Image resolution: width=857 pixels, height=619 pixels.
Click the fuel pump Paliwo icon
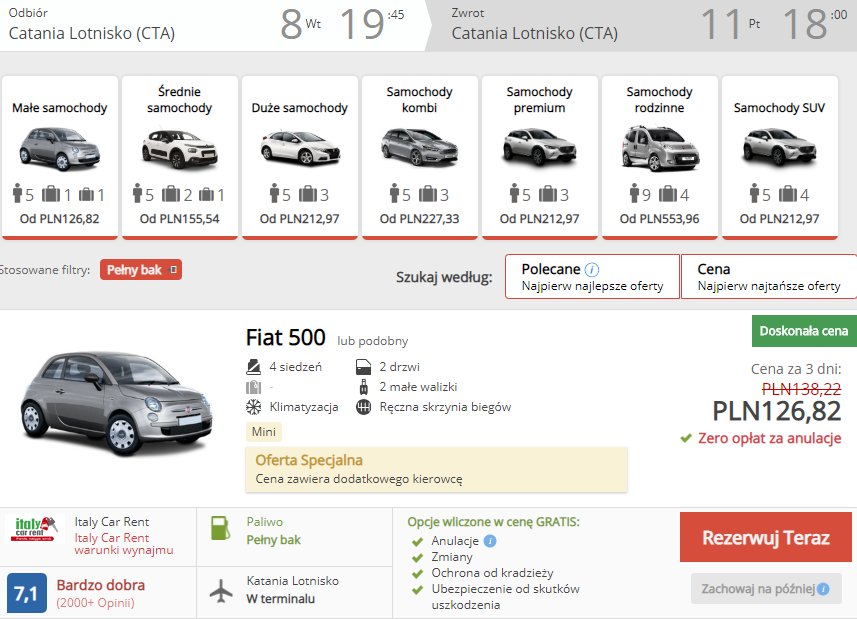(x=221, y=528)
